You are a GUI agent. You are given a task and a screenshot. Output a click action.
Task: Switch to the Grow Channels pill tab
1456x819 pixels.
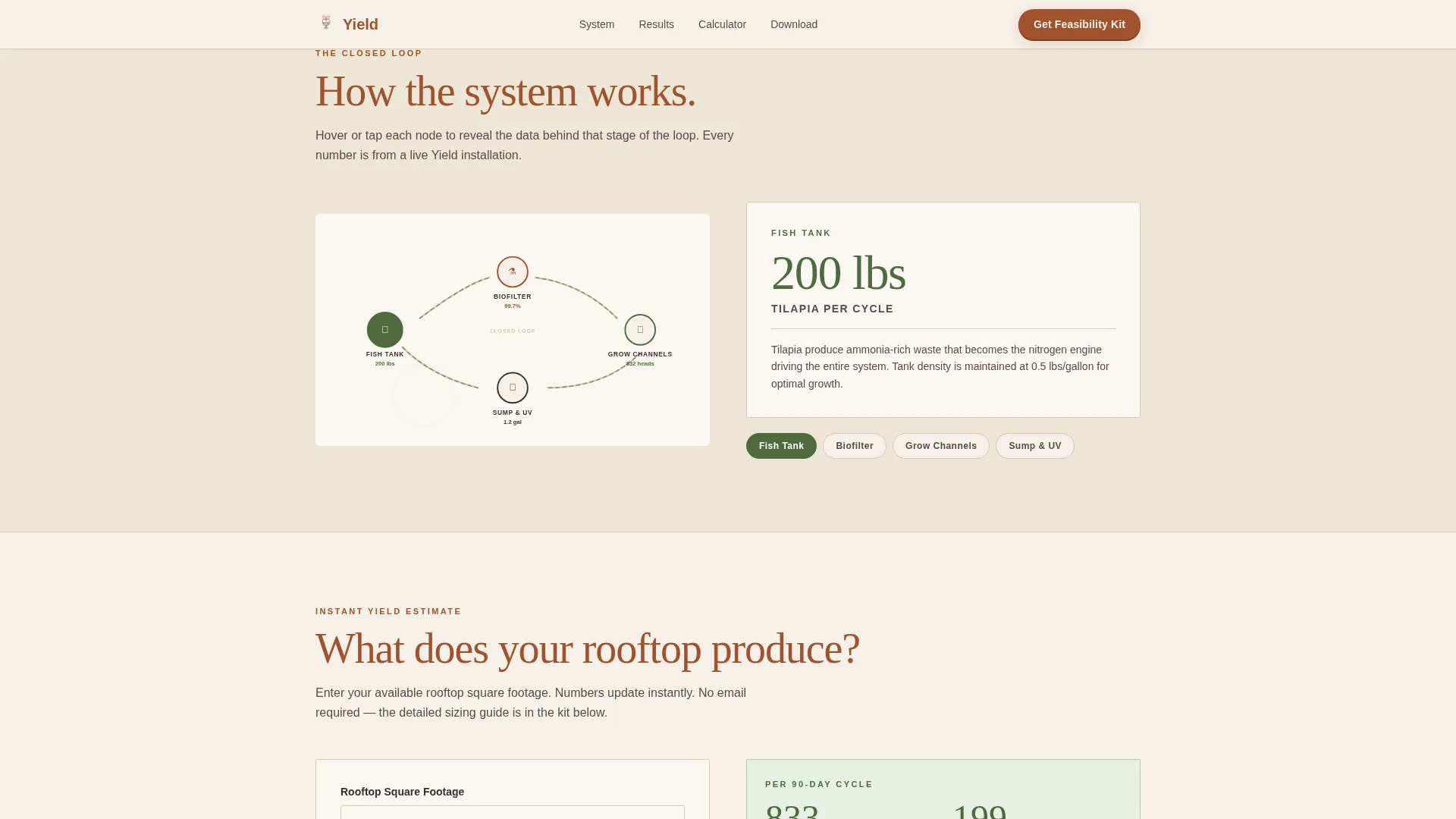tap(941, 446)
